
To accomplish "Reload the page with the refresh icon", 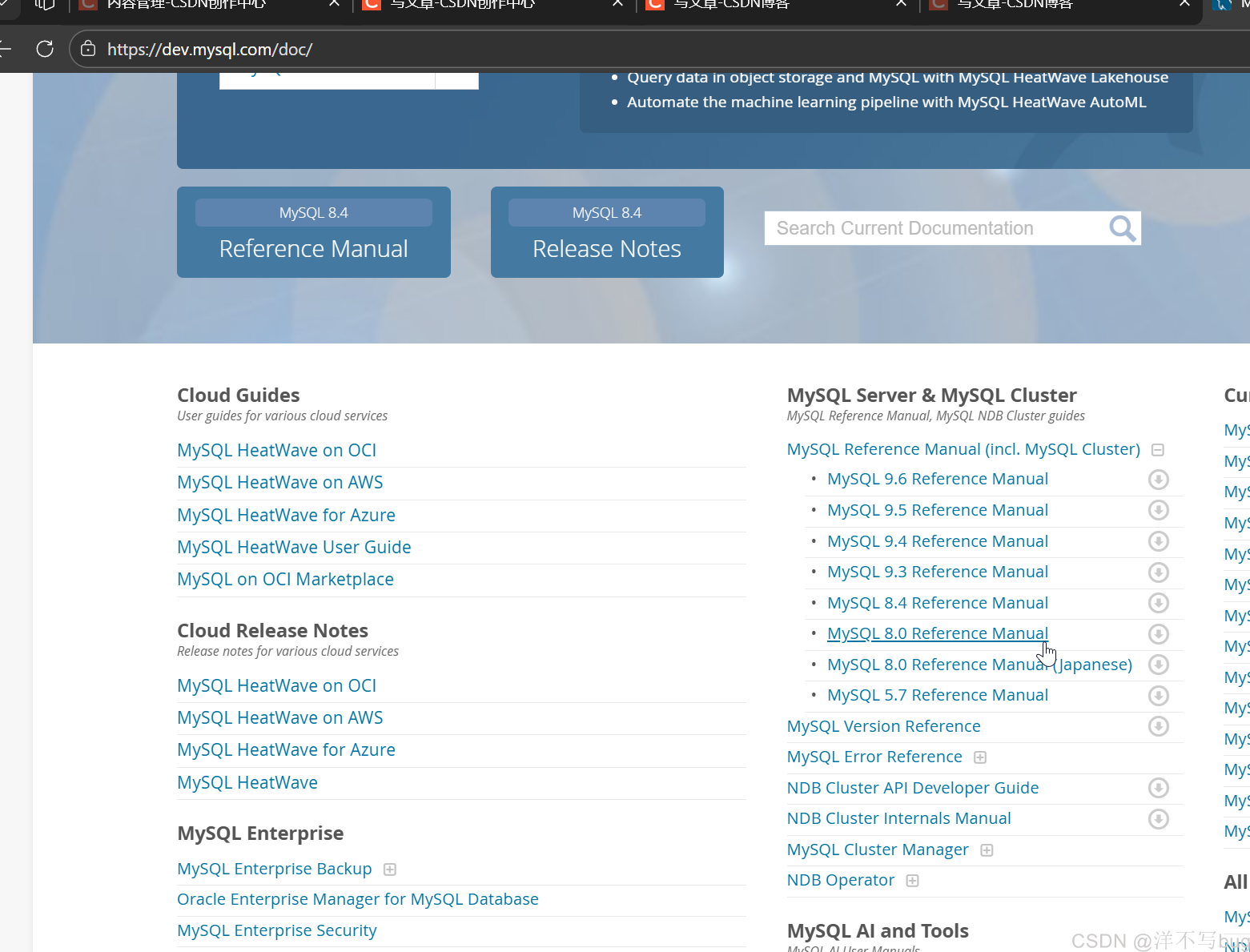I will pos(45,49).
